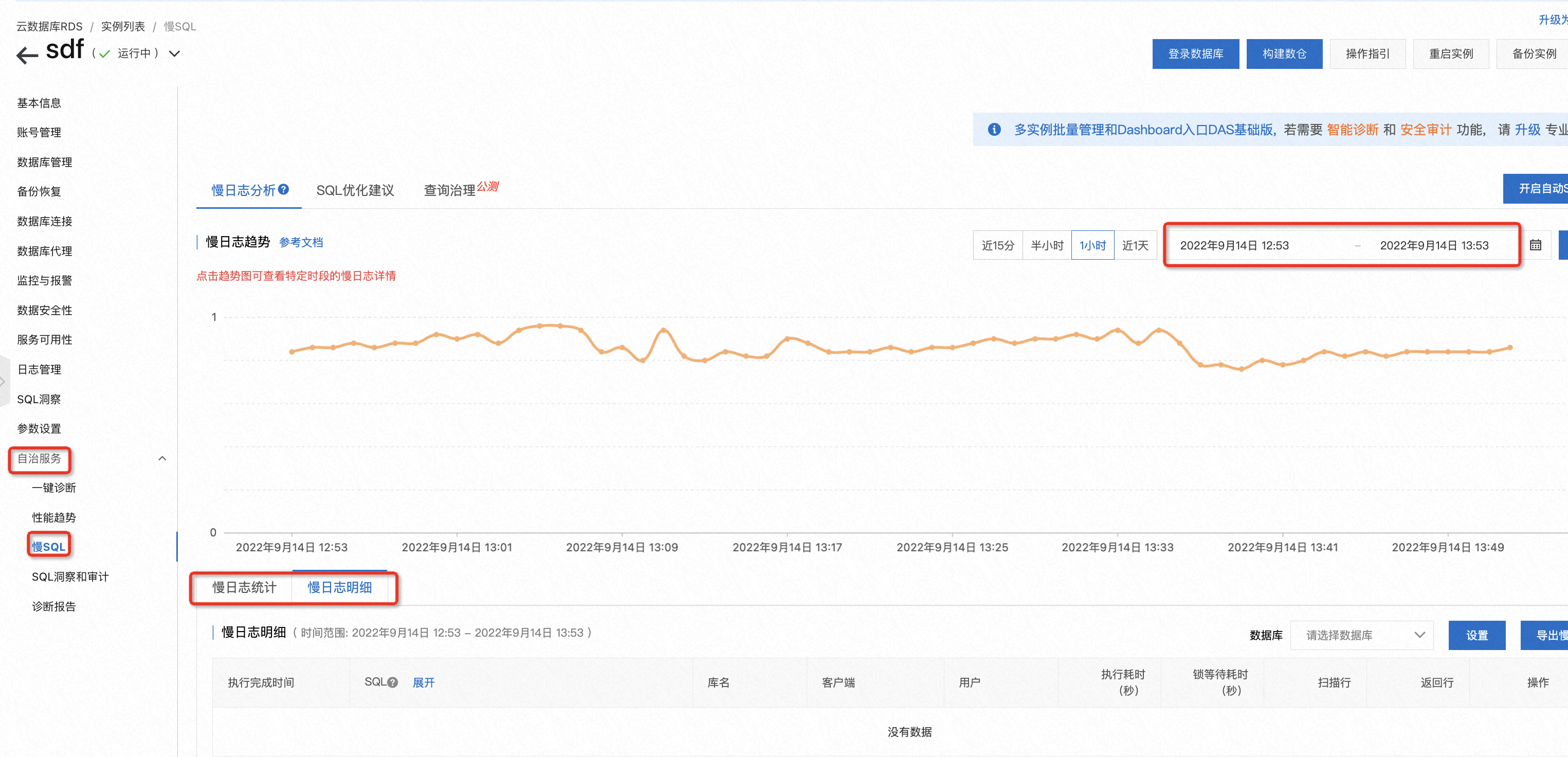Click the question mark on 慢日志分析 tab
The height and width of the screenshot is (757, 1568).
tap(284, 189)
